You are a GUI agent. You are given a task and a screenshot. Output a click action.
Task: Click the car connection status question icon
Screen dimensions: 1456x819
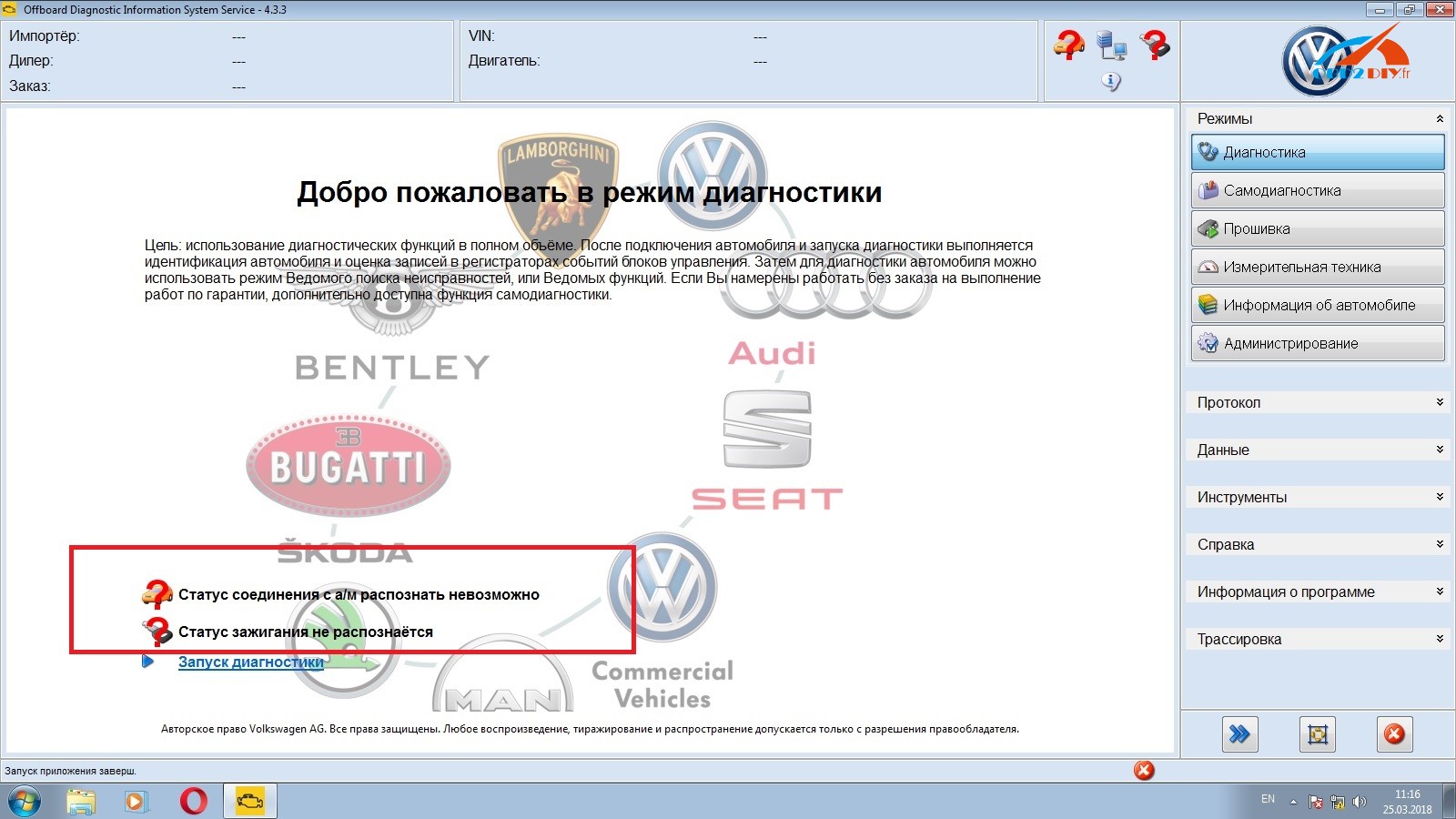tap(157, 594)
